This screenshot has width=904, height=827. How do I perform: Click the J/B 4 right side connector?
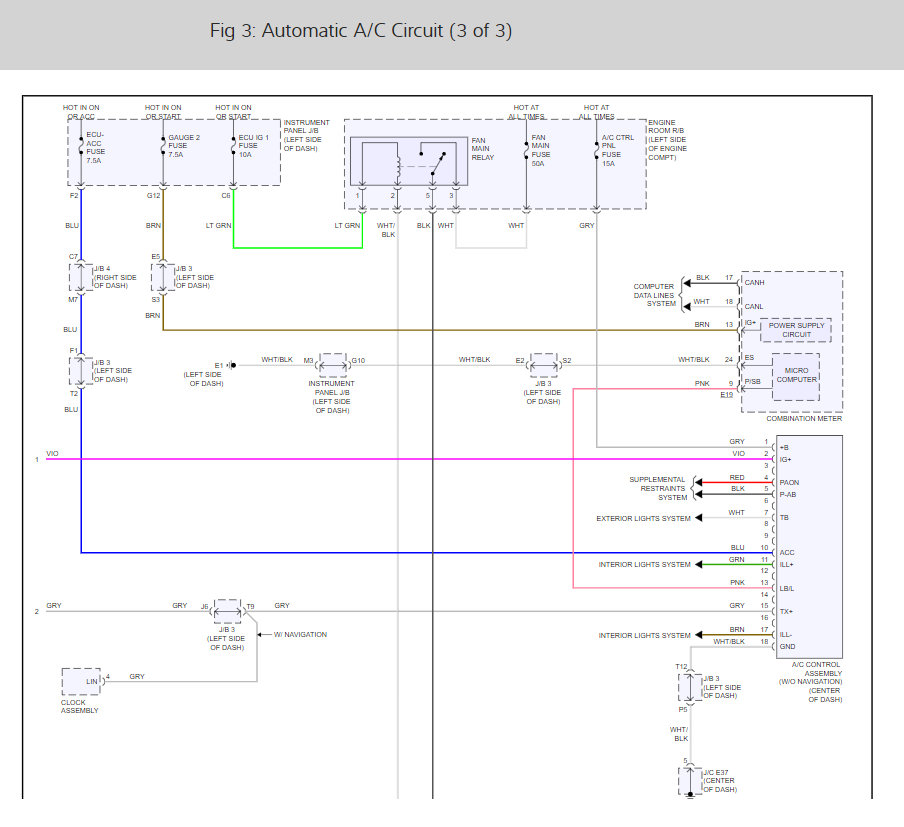pos(81,277)
